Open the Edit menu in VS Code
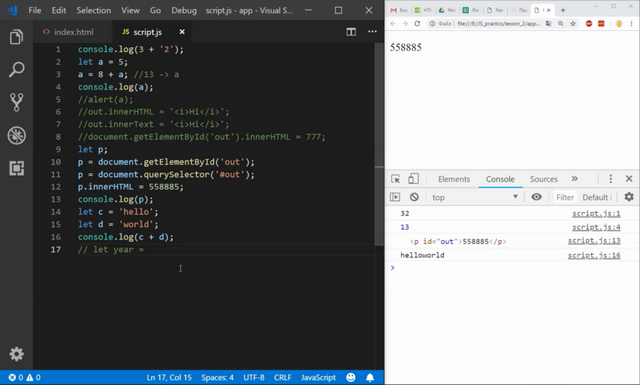This screenshot has width=640, height=385. (59, 10)
